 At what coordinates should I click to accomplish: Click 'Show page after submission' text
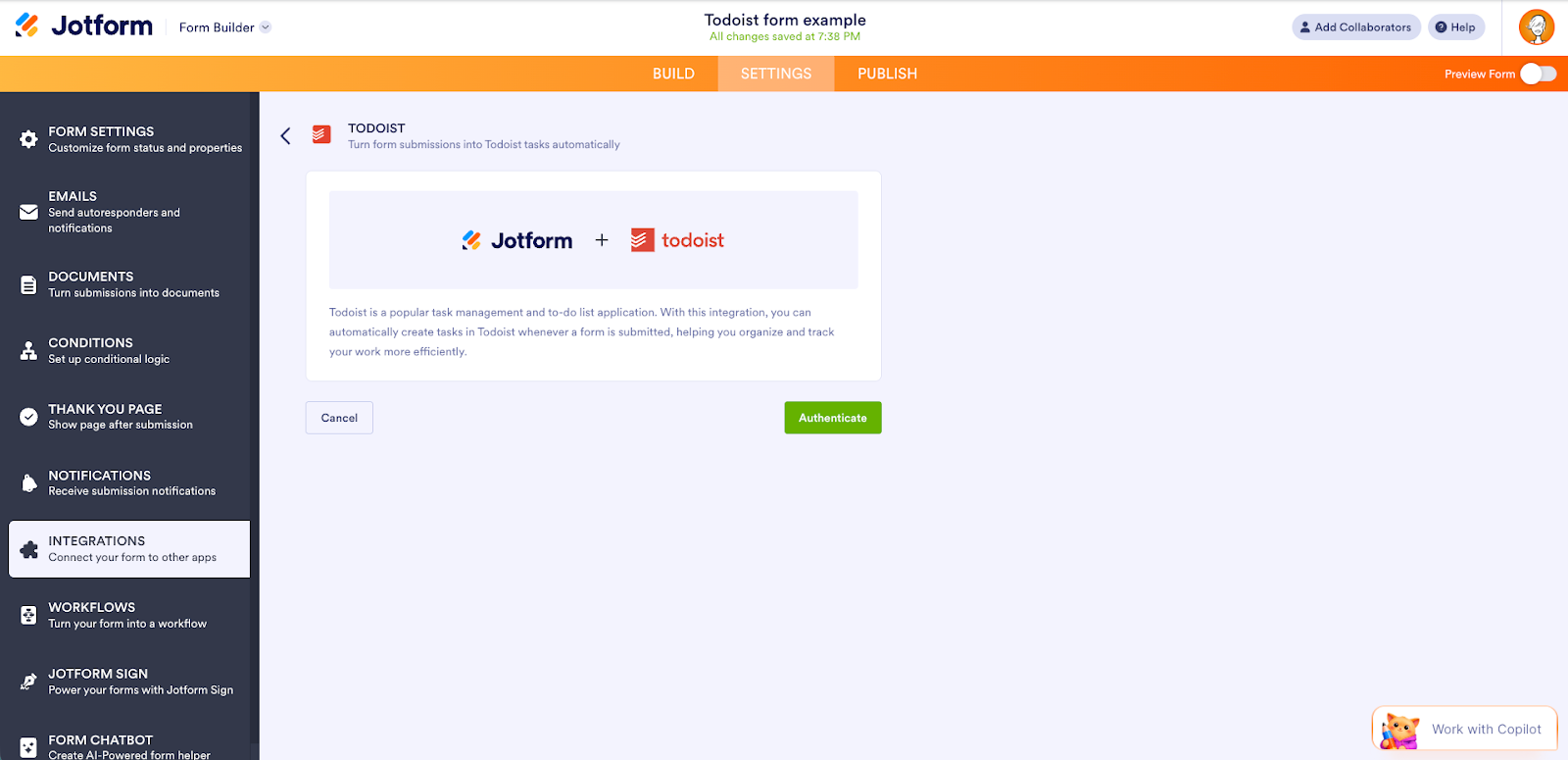click(x=121, y=425)
